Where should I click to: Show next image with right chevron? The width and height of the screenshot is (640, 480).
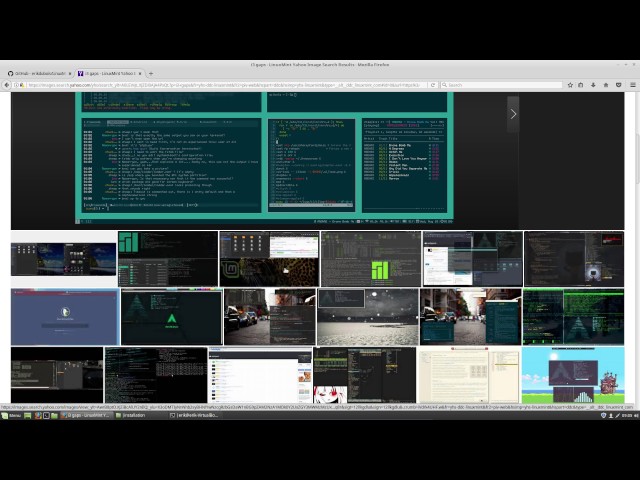pyautogui.click(x=513, y=114)
